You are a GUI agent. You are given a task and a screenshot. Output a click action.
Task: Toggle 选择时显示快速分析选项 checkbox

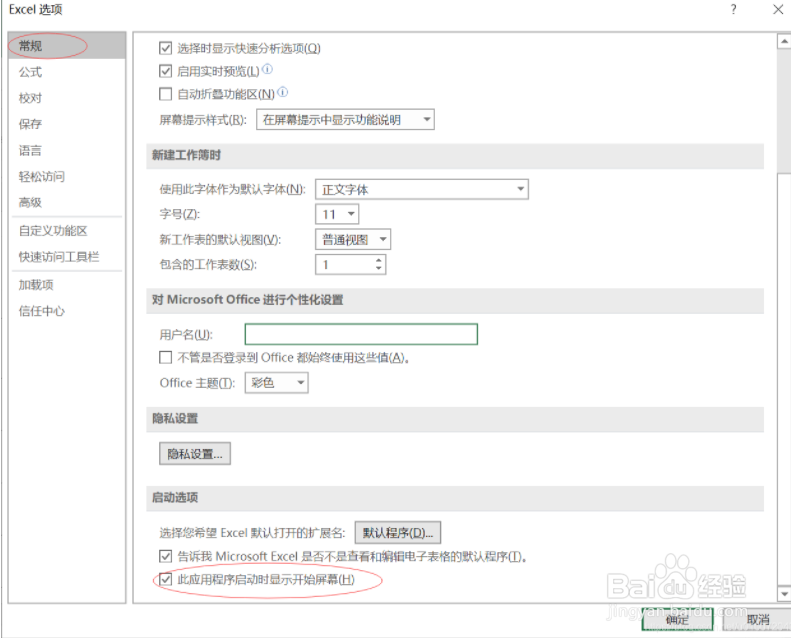click(x=165, y=48)
